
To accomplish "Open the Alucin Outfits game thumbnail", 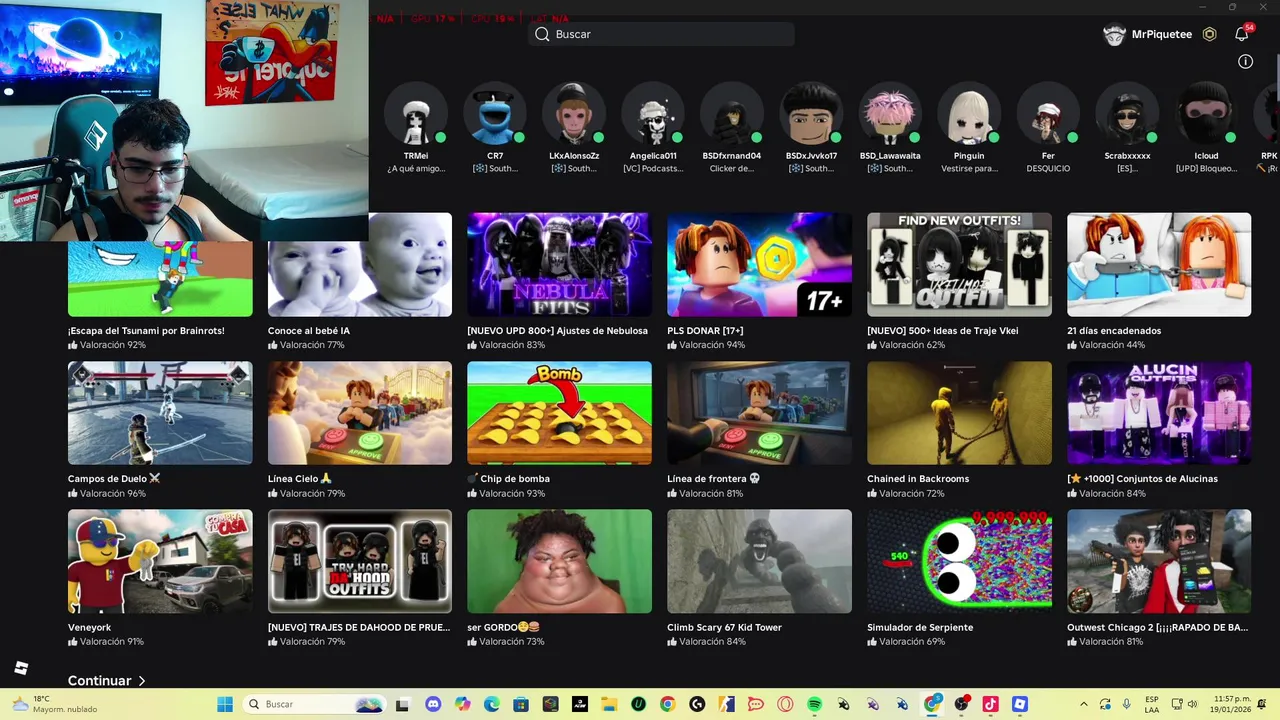I will click(1159, 413).
